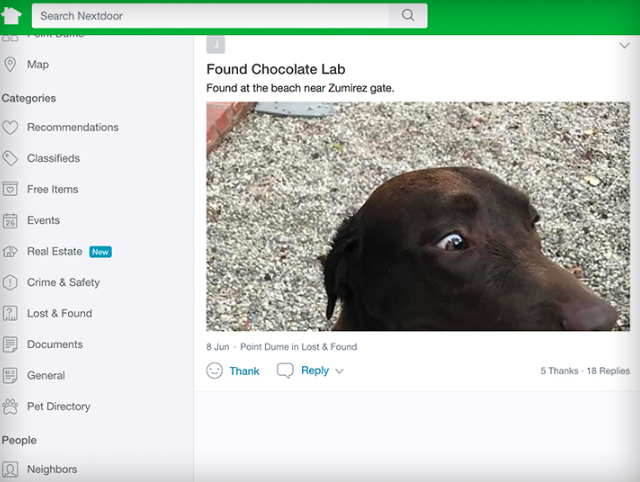Screen dimensions: 640x482
Task: Expand the Reply dropdown arrow
Action: (x=340, y=371)
